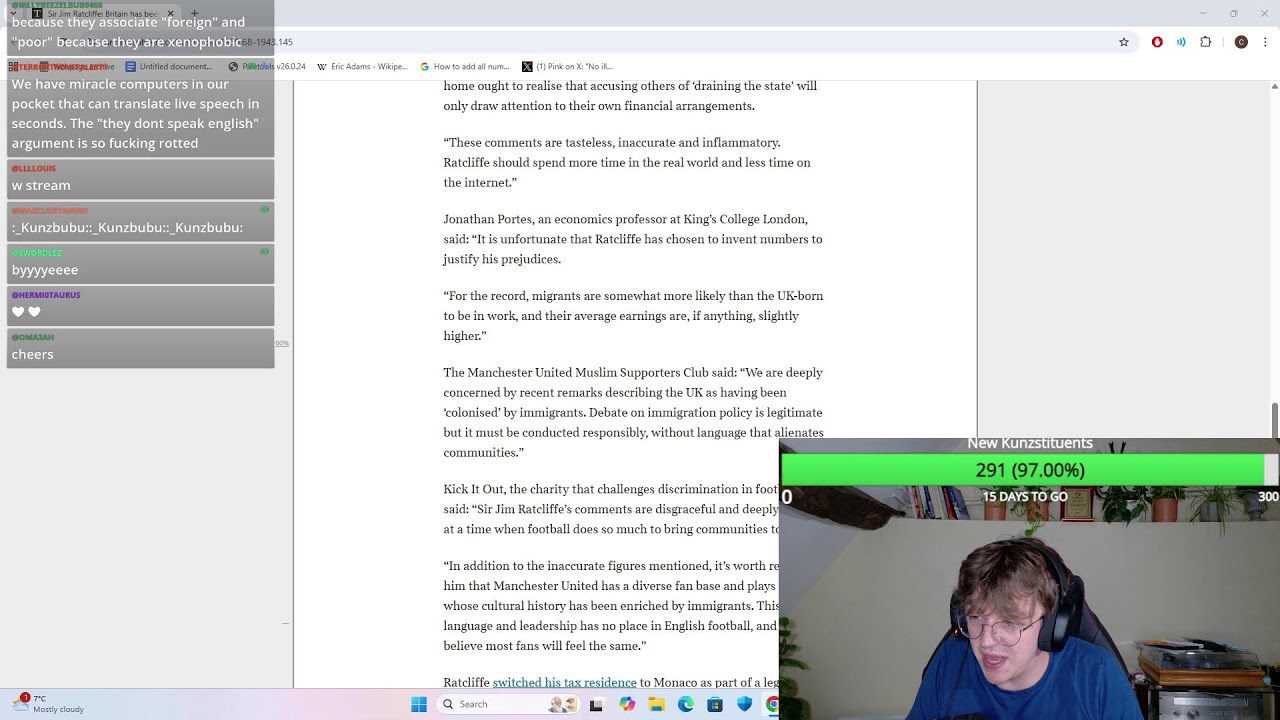The image size is (1280, 720).
Task: Open the v26.0.24 bookmark
Action: pos(267,67)
